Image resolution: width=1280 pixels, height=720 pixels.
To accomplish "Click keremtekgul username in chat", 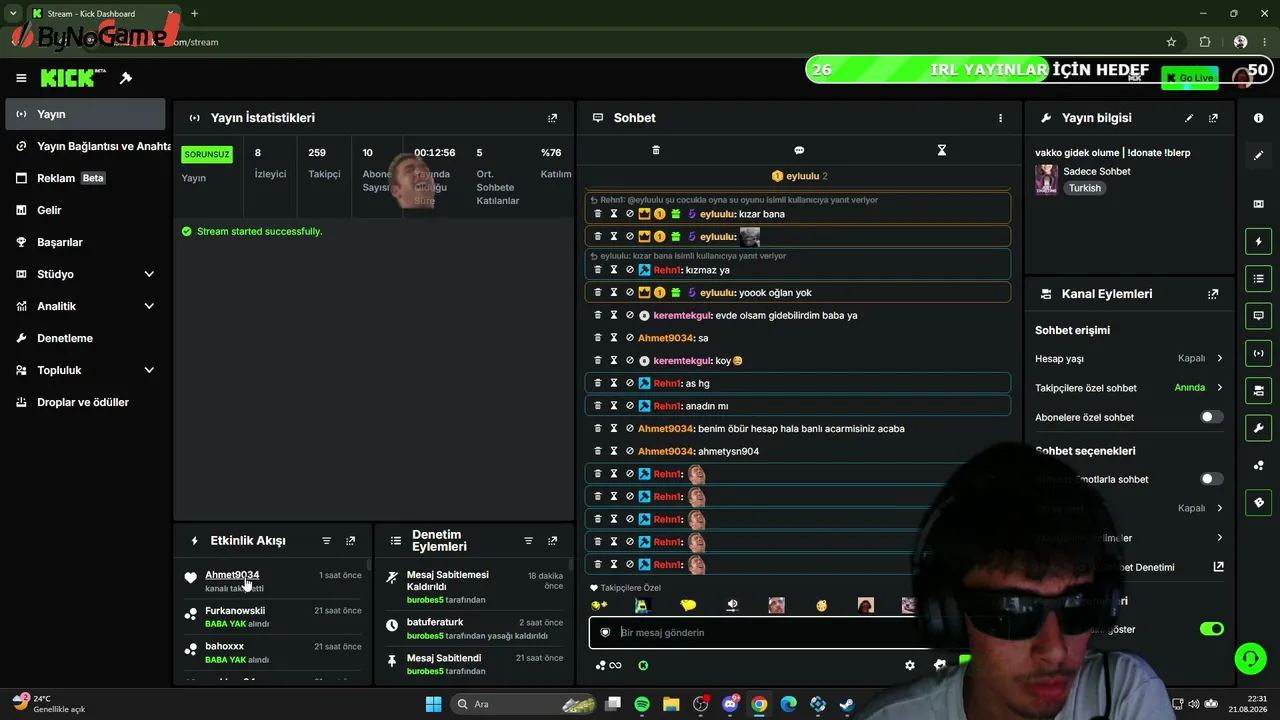I will 682,316.
